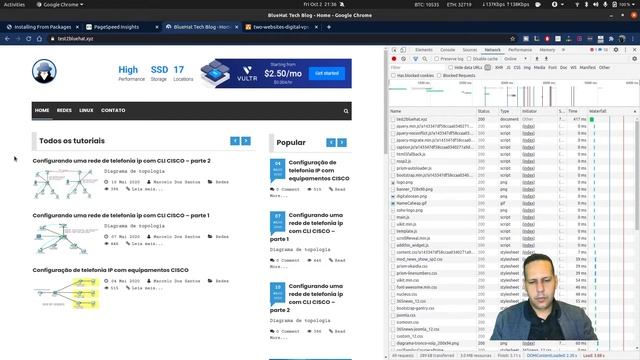640x360 pixels.
Task: Export HAR with the download arrow icon
Action: tap(546, 59)
